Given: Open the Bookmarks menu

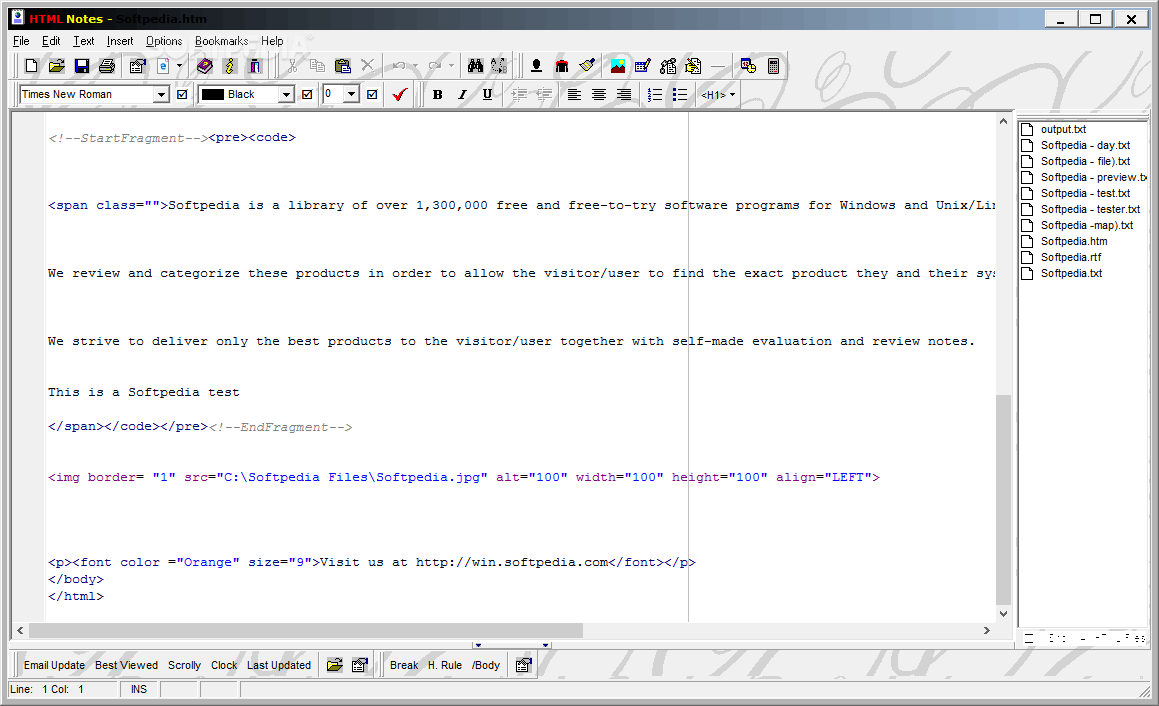Looking at the screenshot, I should click(222, 41).
